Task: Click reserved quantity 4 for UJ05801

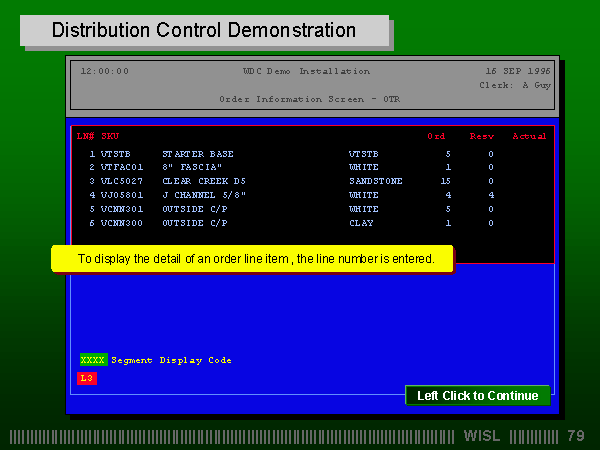Action: [491, 195]
